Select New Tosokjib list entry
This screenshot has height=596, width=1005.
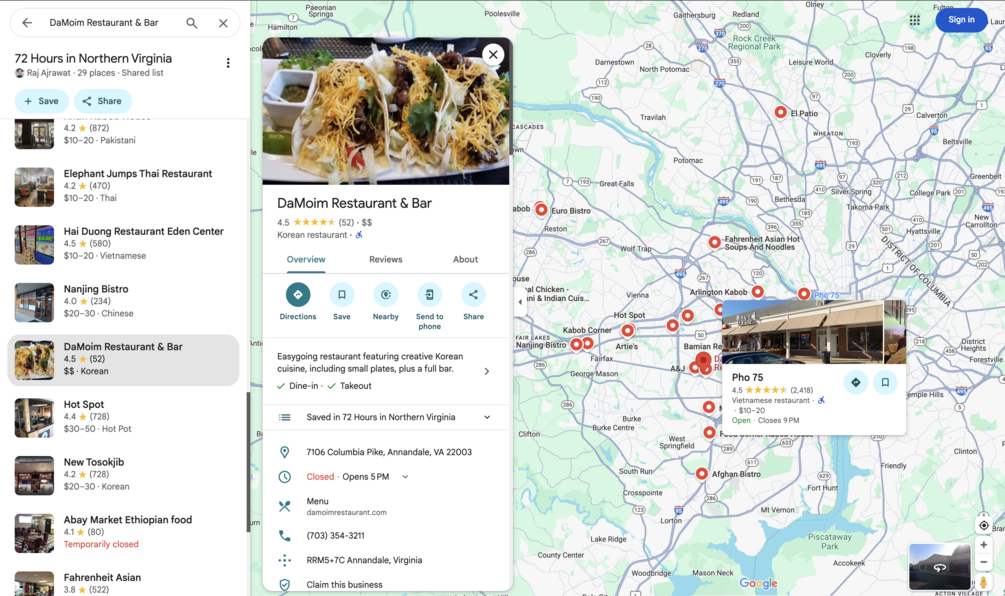pos(123,475)
